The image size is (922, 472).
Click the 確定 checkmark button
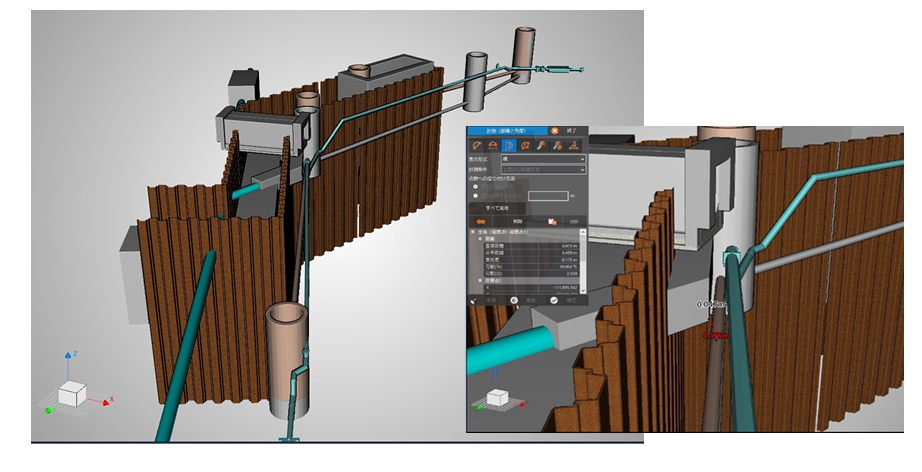(553, 299)
